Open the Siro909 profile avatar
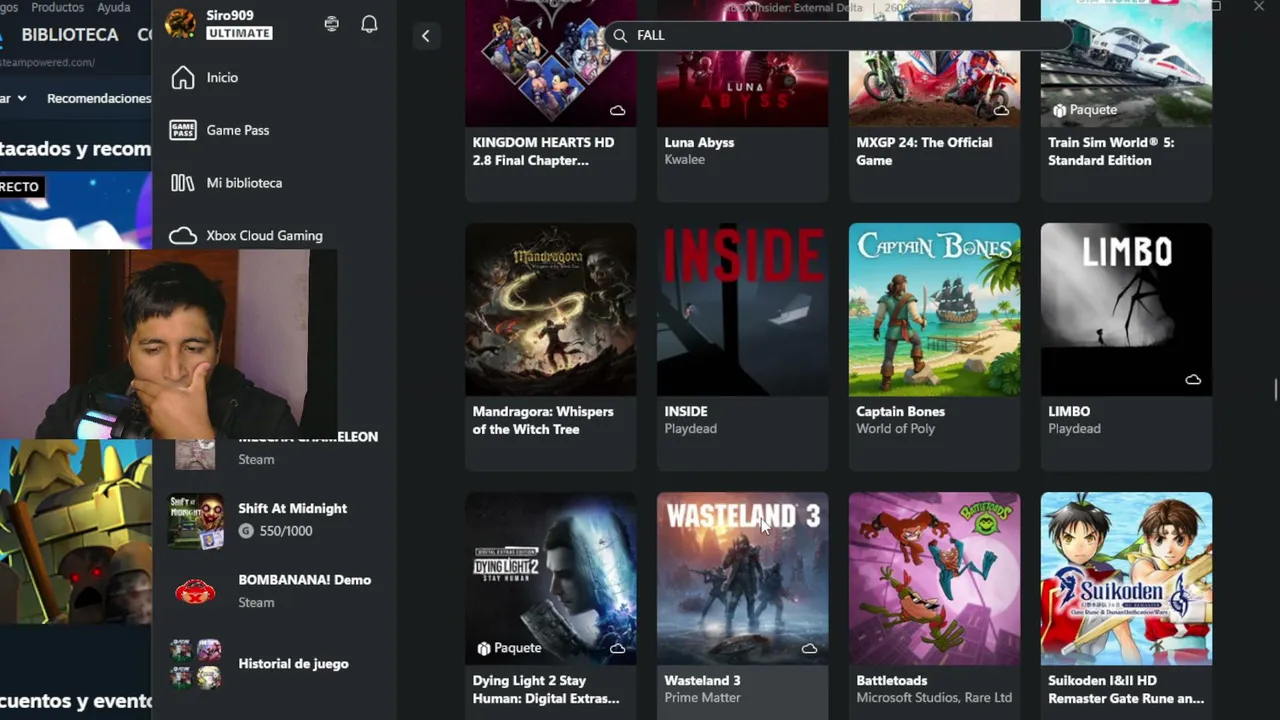 (x=181, y=24)
